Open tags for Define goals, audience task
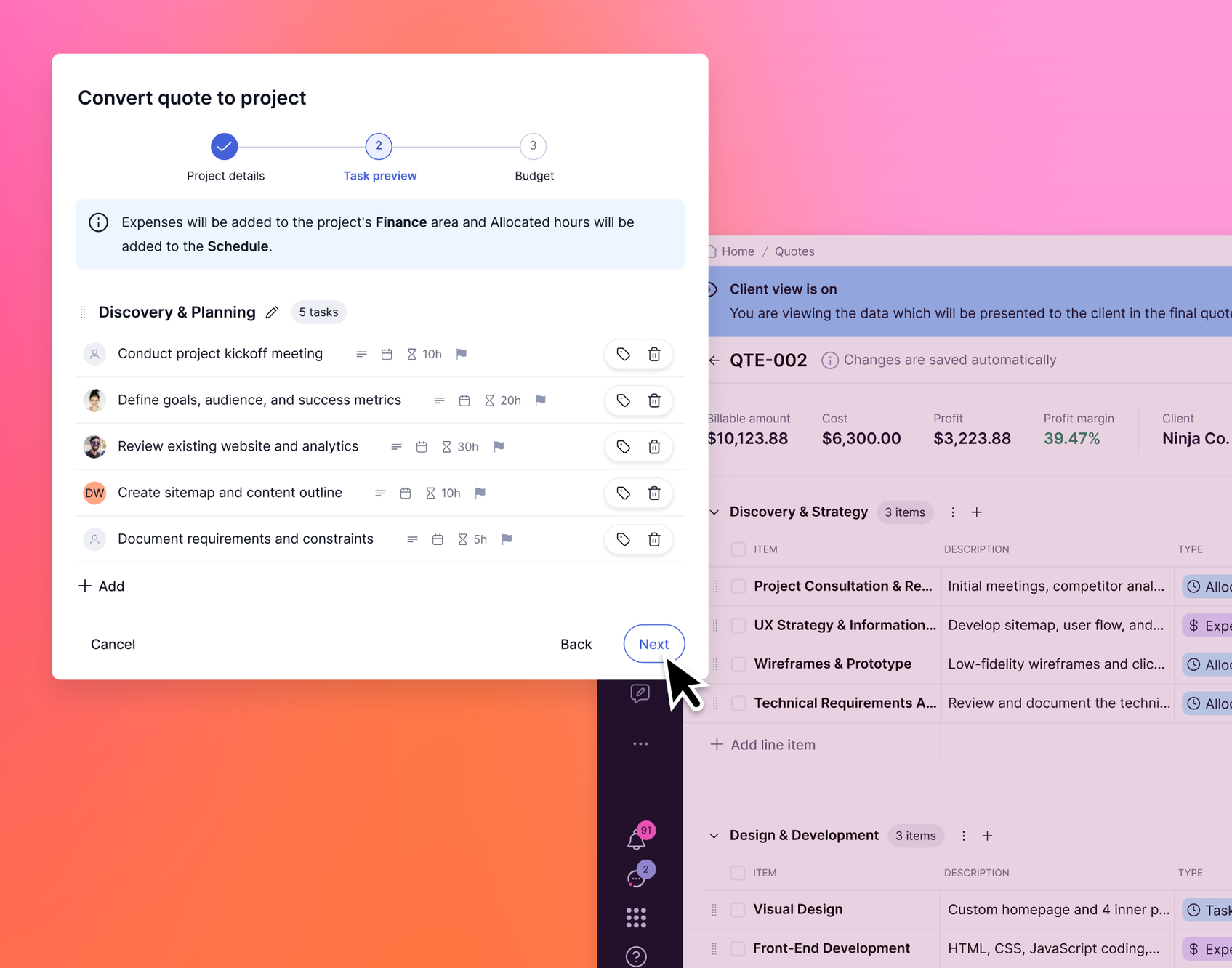 click(x=623, y=400)
